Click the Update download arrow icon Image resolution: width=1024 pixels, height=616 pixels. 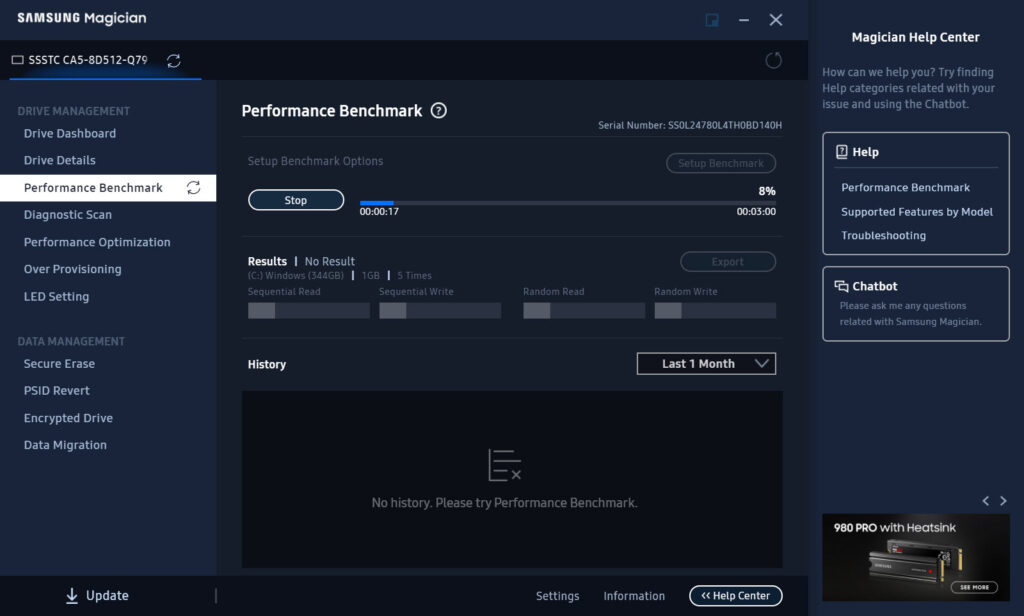pos(72,596)
